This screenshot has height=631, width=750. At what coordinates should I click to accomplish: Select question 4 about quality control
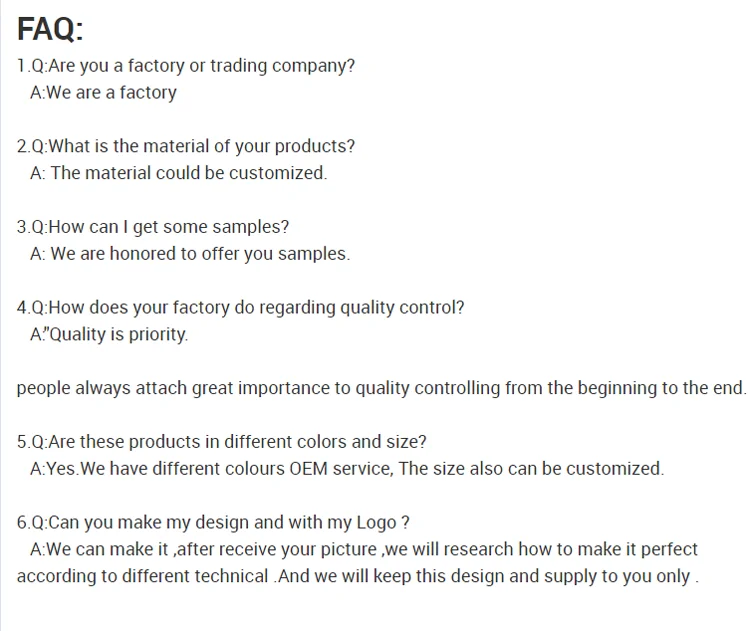[241, 308]
